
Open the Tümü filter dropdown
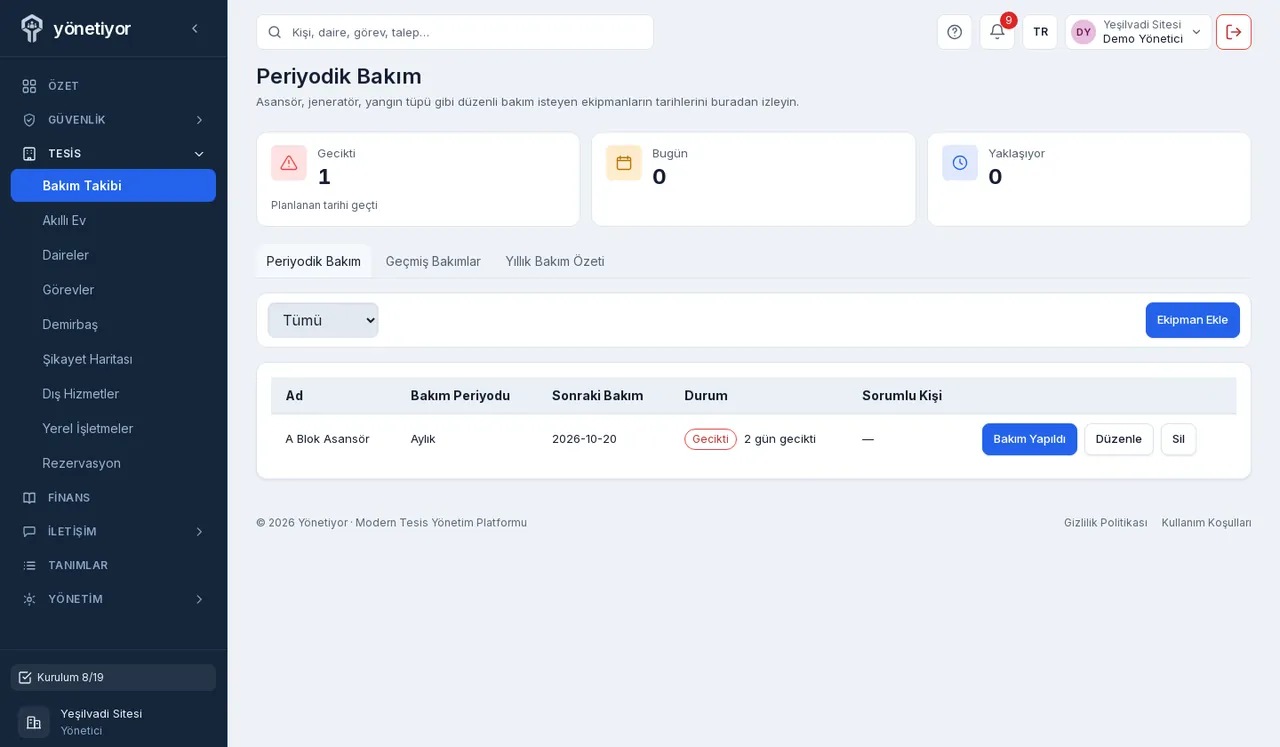coord(323,320)
